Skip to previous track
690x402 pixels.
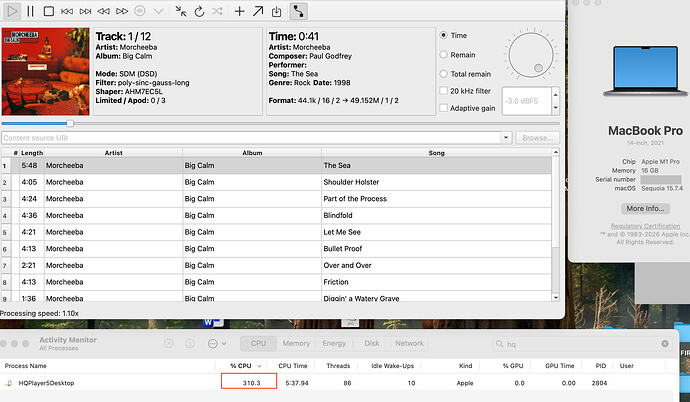pos(67,11)
